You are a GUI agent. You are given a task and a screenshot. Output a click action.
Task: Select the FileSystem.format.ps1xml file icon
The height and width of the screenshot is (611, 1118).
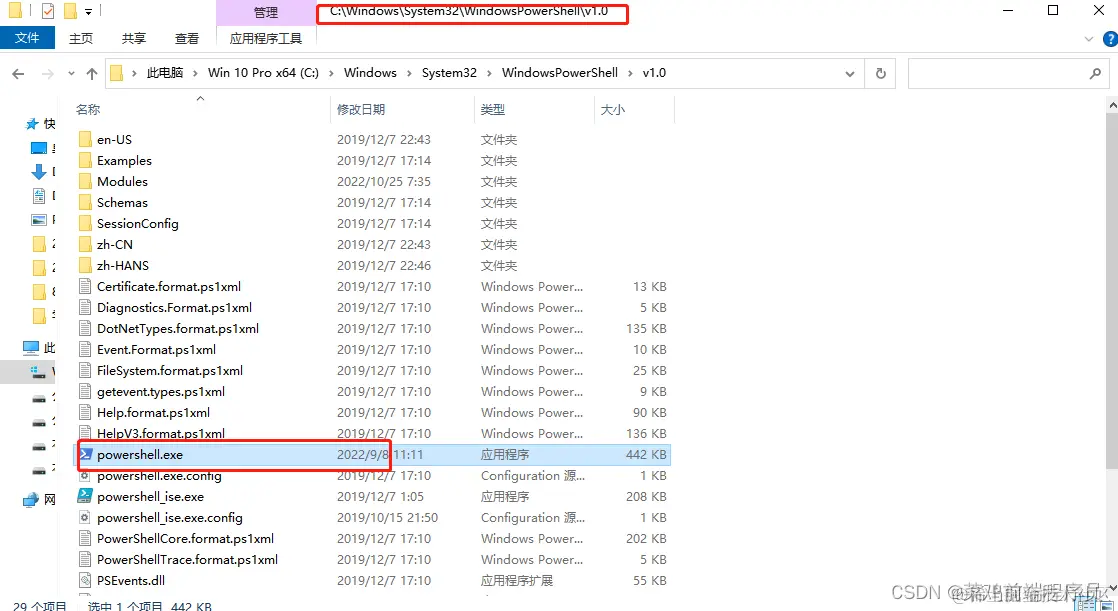point(85,371)
